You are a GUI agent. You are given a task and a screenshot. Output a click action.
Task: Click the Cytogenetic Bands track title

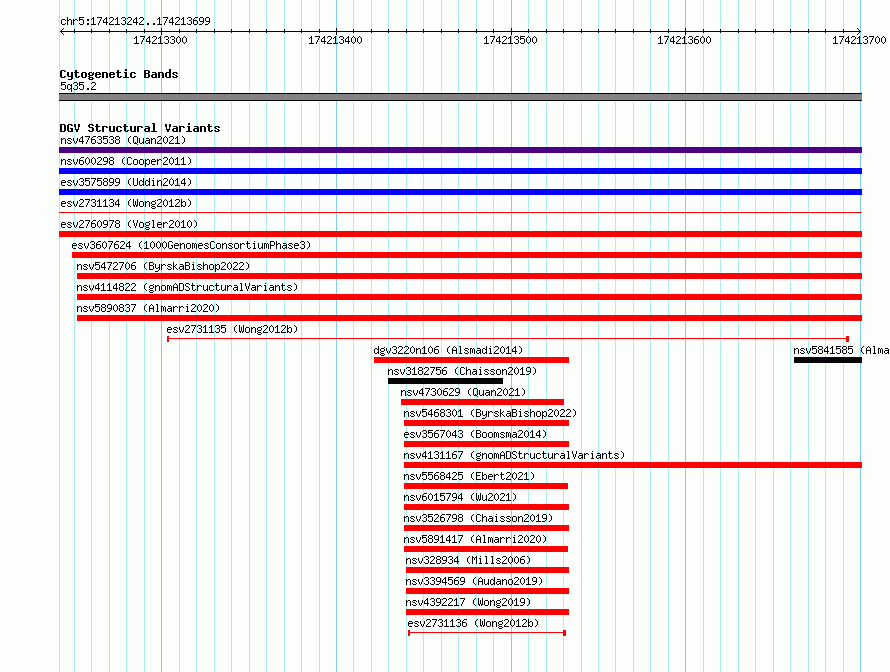[119, 74]
